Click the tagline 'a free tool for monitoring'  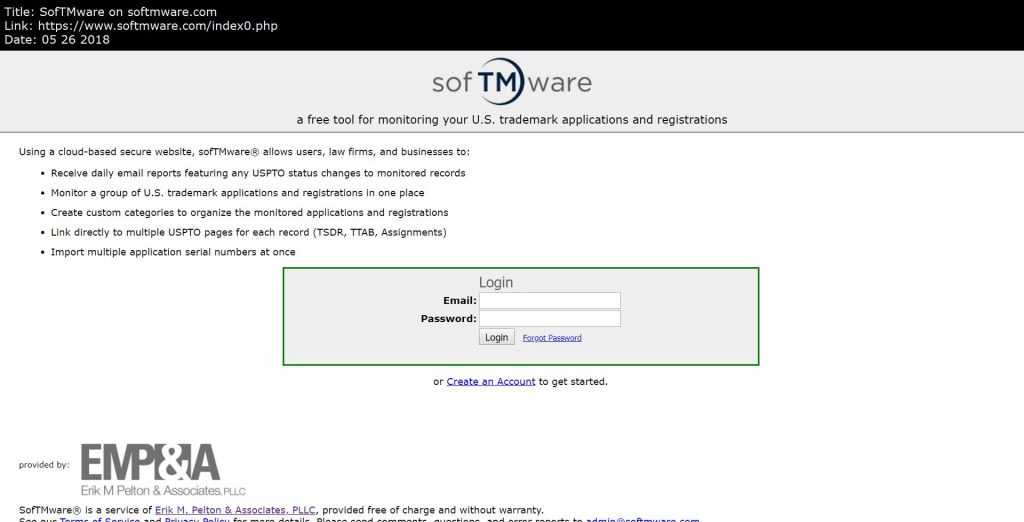[x=511, y=120]
